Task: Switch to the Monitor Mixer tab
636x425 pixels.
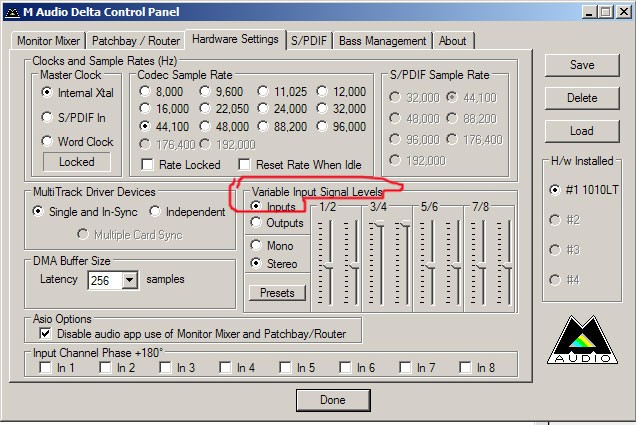Action: point(48,41)
